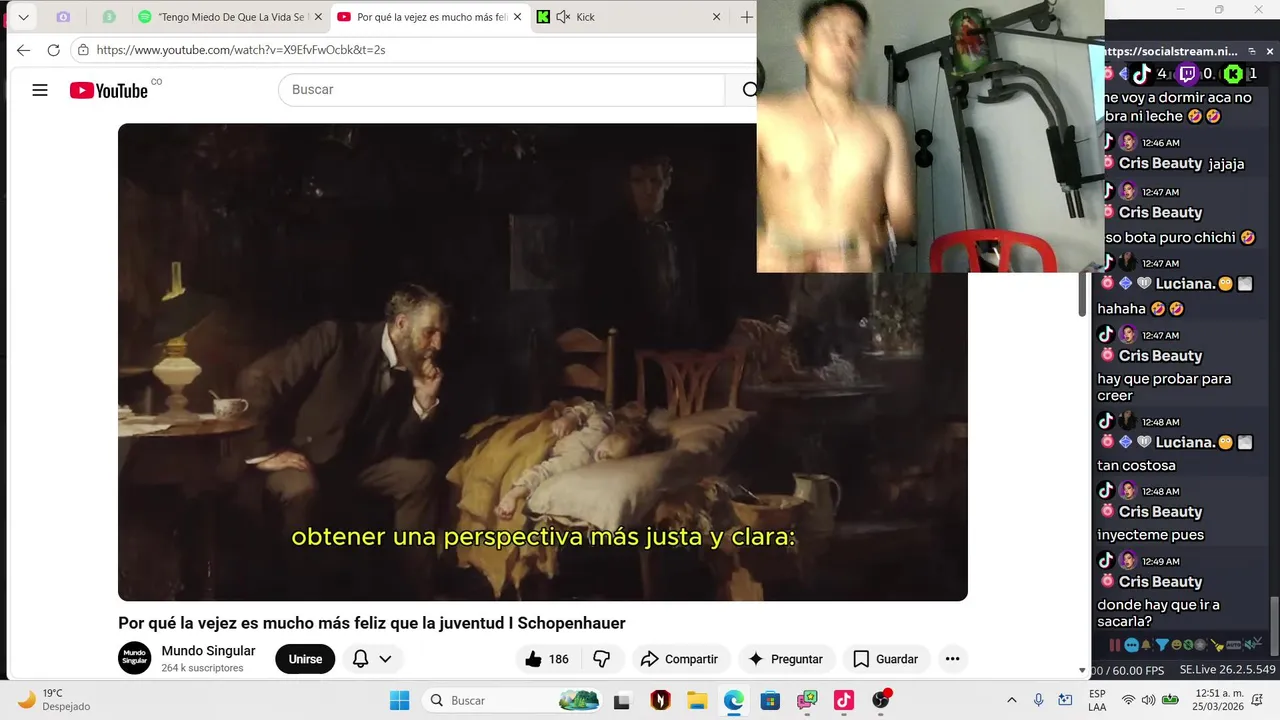Screen dimensions: 1280x720
Task: Unmute the Kick tab via speaker icon
Action: pyautogui.click(x=563, y=17)
